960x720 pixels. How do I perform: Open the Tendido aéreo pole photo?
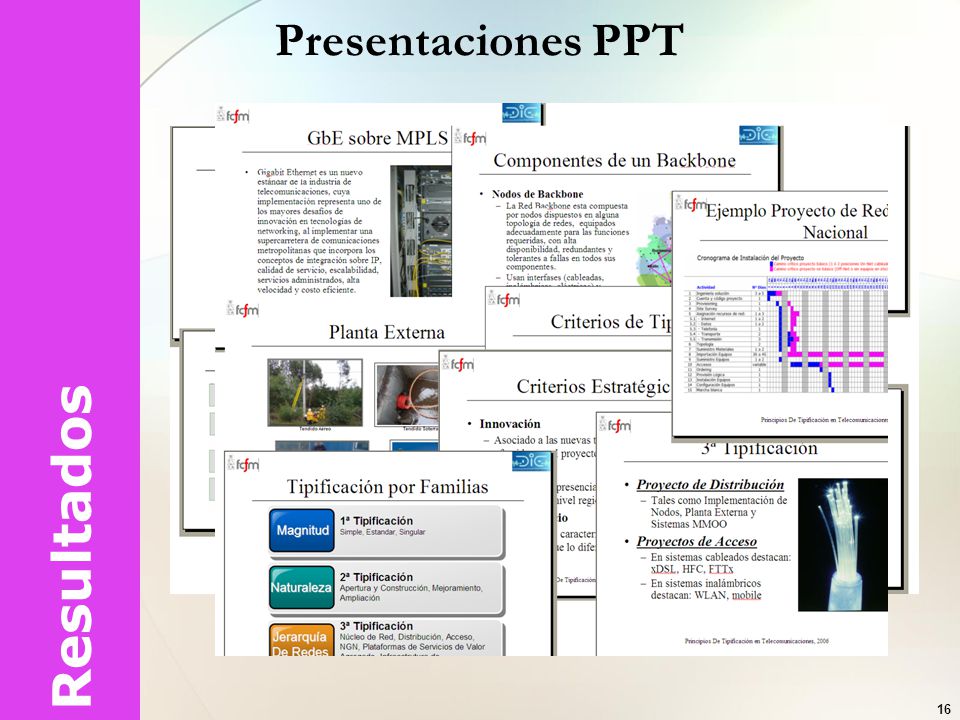[x=315, y=392]
